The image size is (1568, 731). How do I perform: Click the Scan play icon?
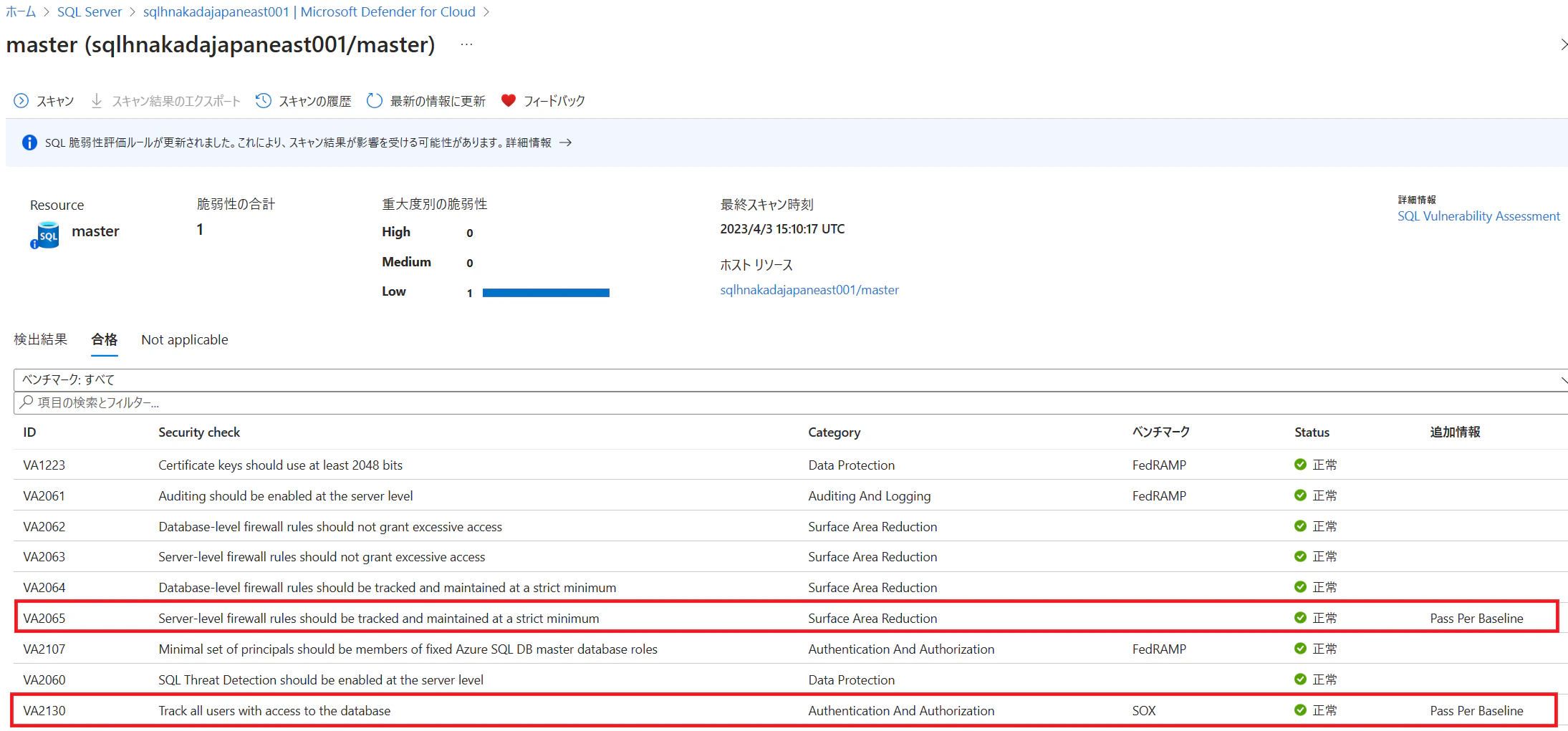(21, 101)
